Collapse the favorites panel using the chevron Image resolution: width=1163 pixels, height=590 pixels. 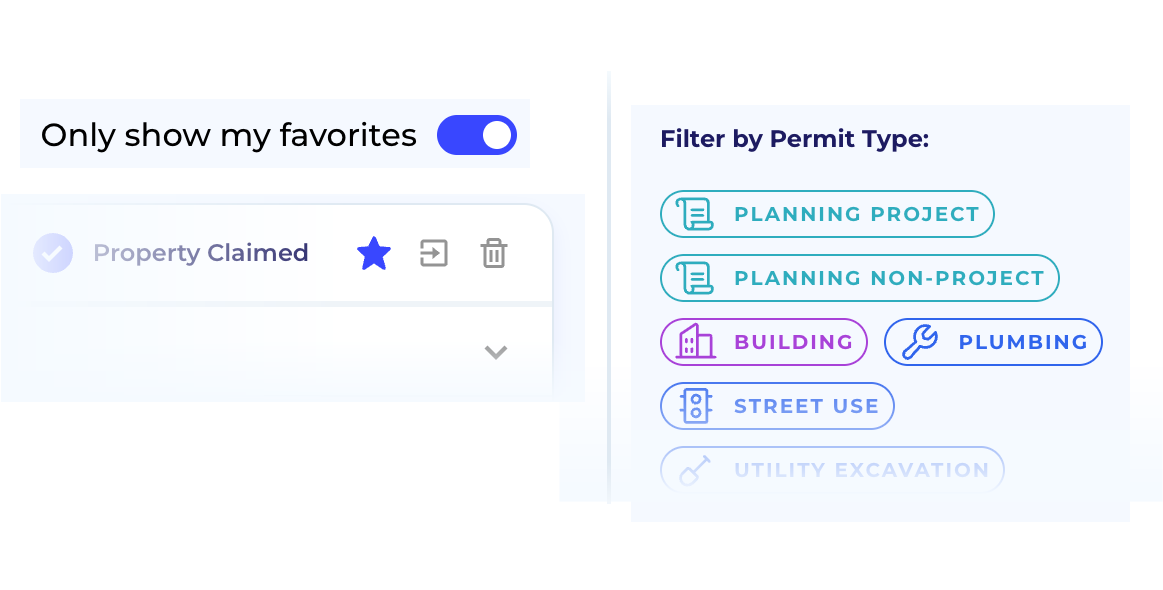[x=494, y=352]
